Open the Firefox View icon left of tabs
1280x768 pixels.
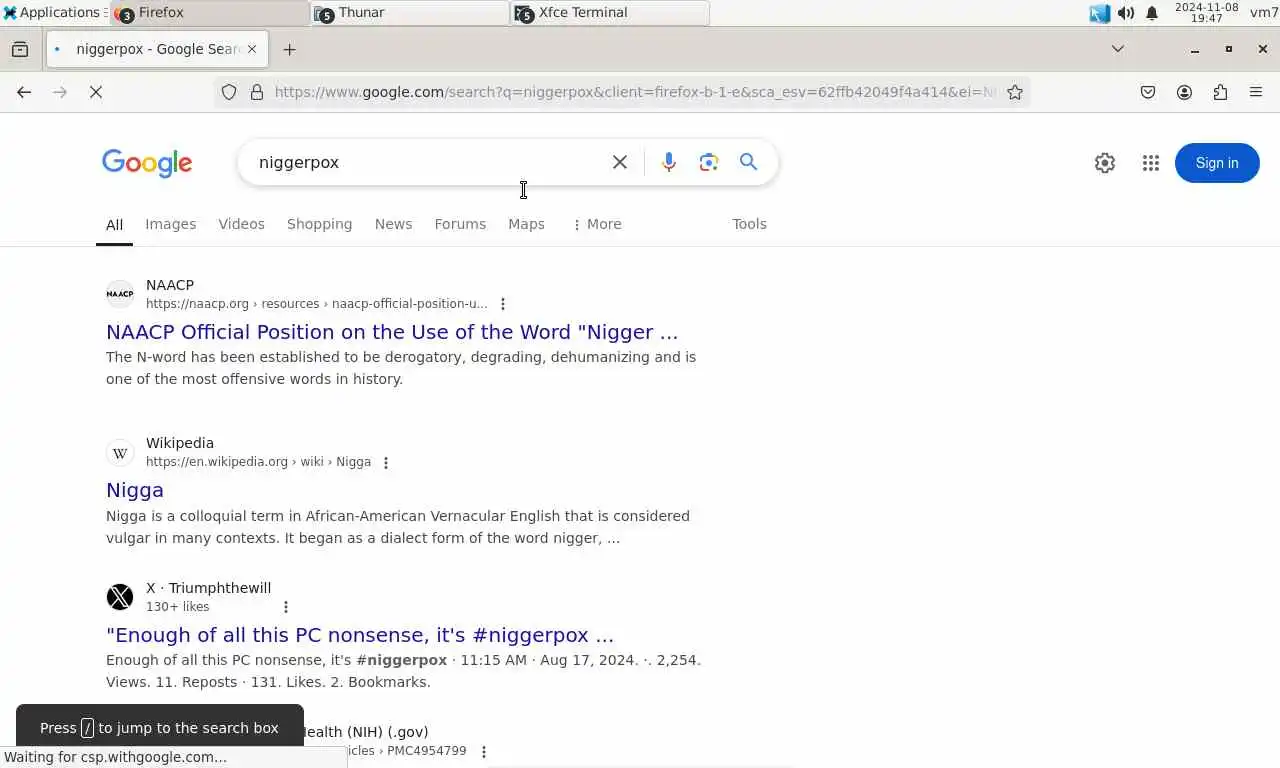coord(20,49)
